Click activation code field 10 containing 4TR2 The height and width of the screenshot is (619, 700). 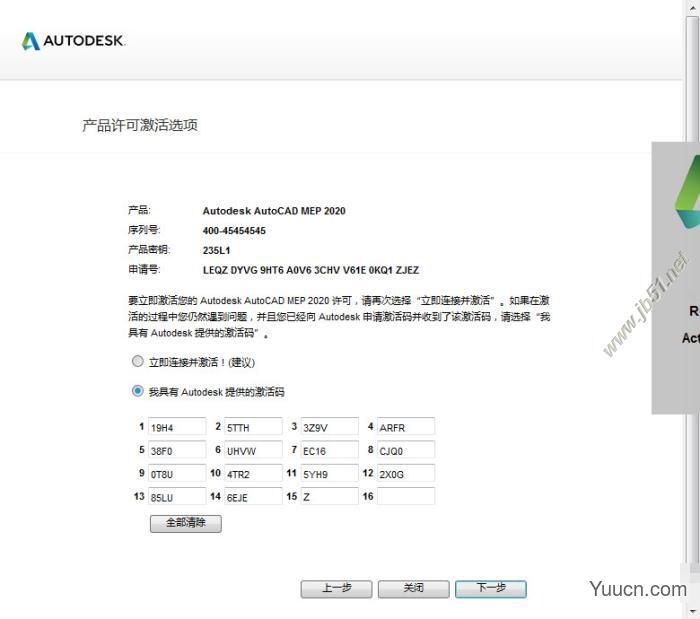click(x=253, y=473)
